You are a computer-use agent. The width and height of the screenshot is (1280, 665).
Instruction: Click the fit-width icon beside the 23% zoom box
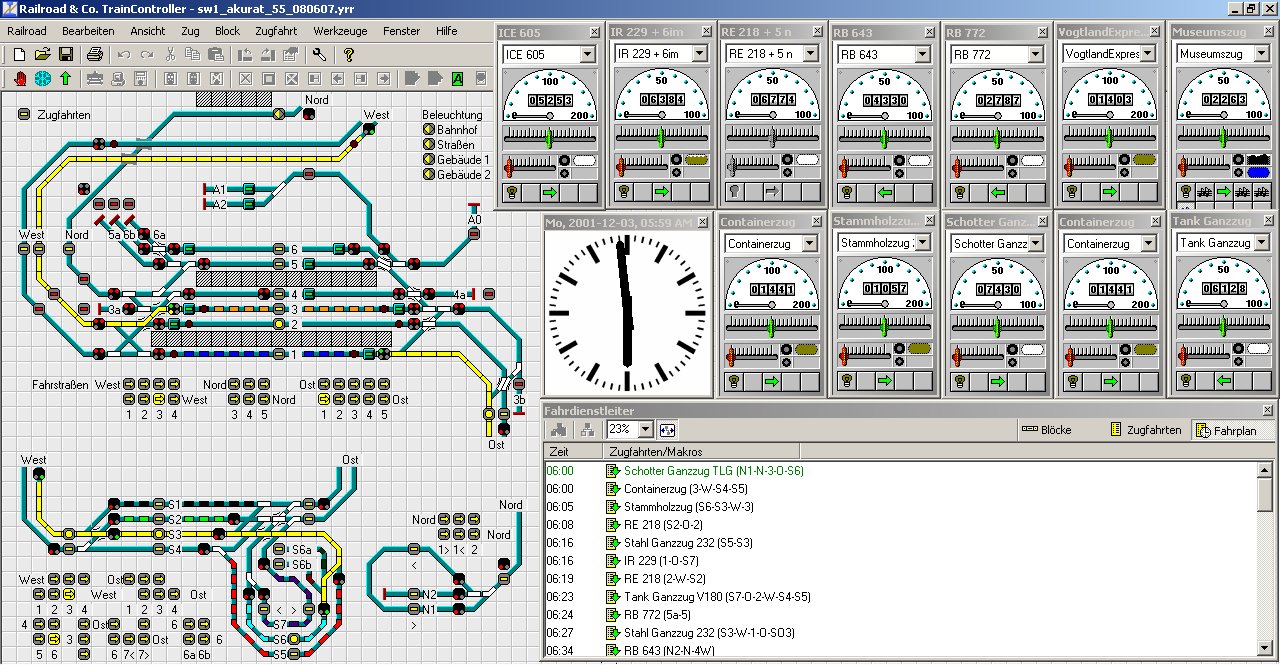coord(667,429)
